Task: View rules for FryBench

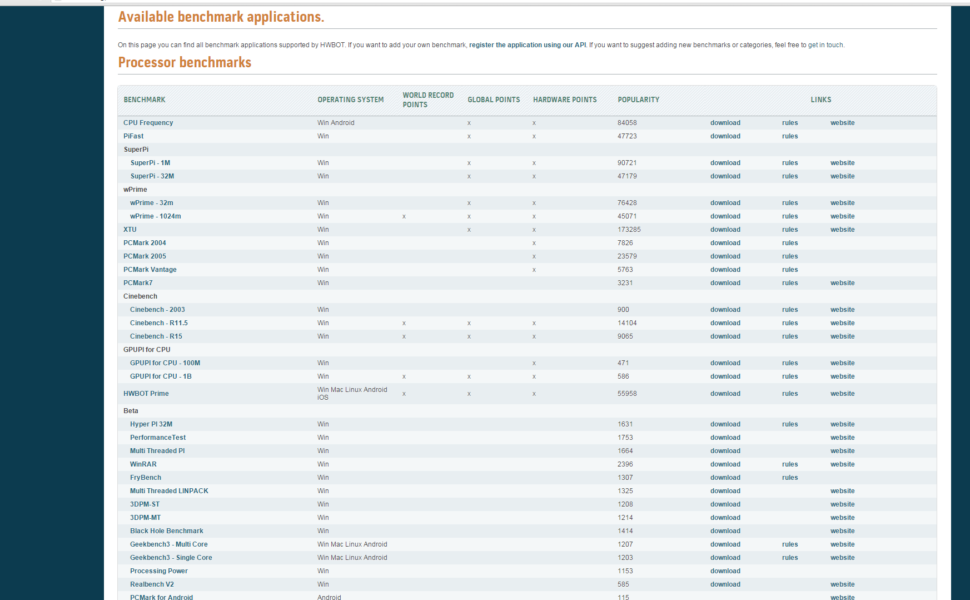Action: coord(789,478)
